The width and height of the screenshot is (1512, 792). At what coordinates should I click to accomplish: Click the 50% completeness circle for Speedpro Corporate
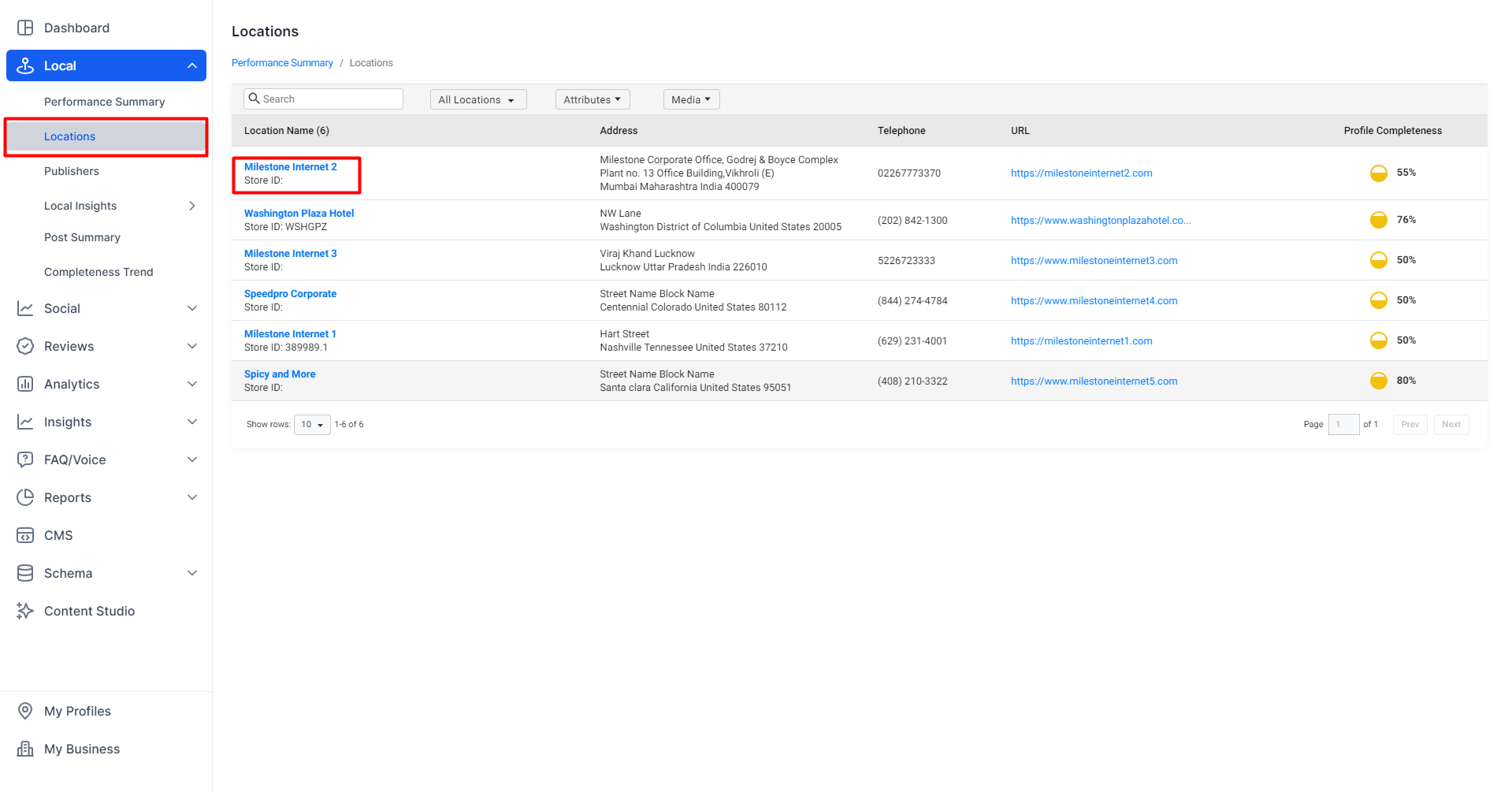click(1378, 300)
